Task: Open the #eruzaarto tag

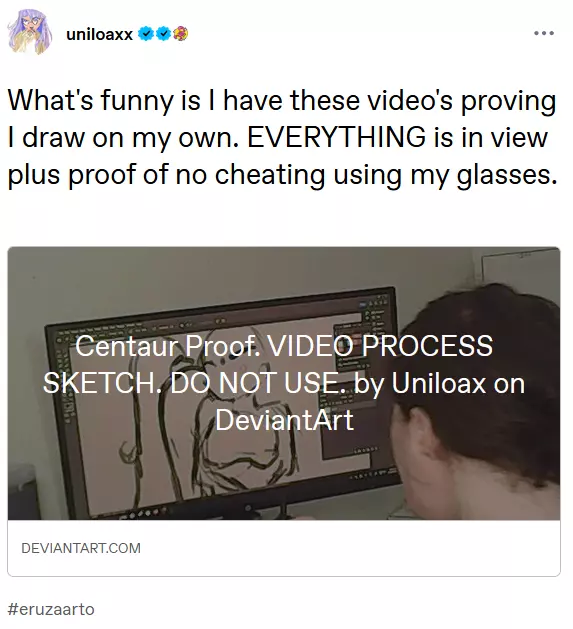Action: [x=51, y=609]
